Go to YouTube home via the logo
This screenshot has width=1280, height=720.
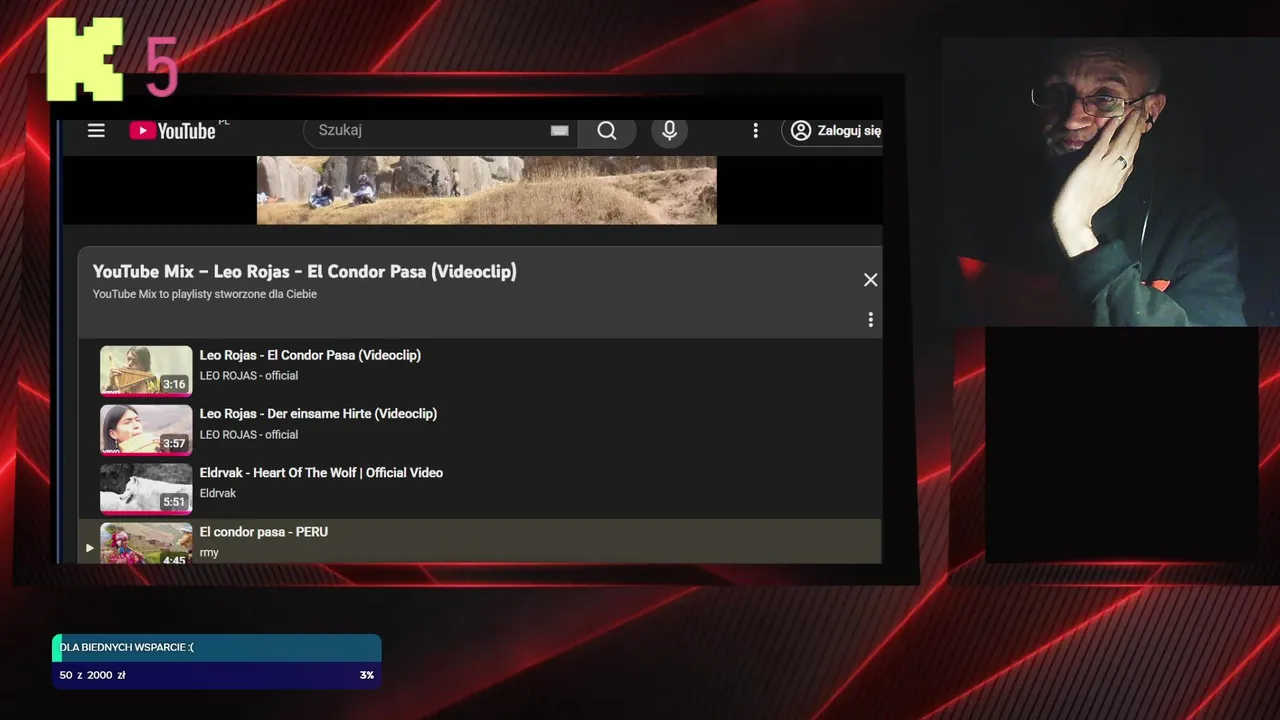point(172,131)
